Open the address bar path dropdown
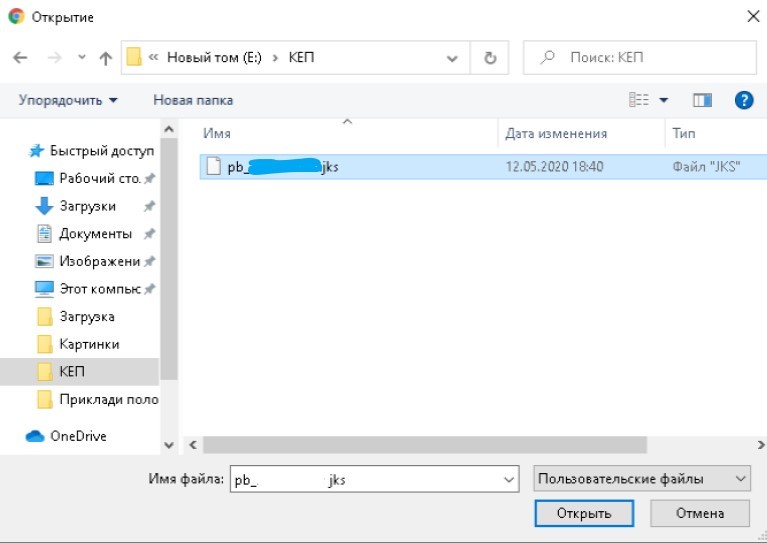The width and height of the screenshot is (767, 543). pyautogui.click(x=454, y=58)
